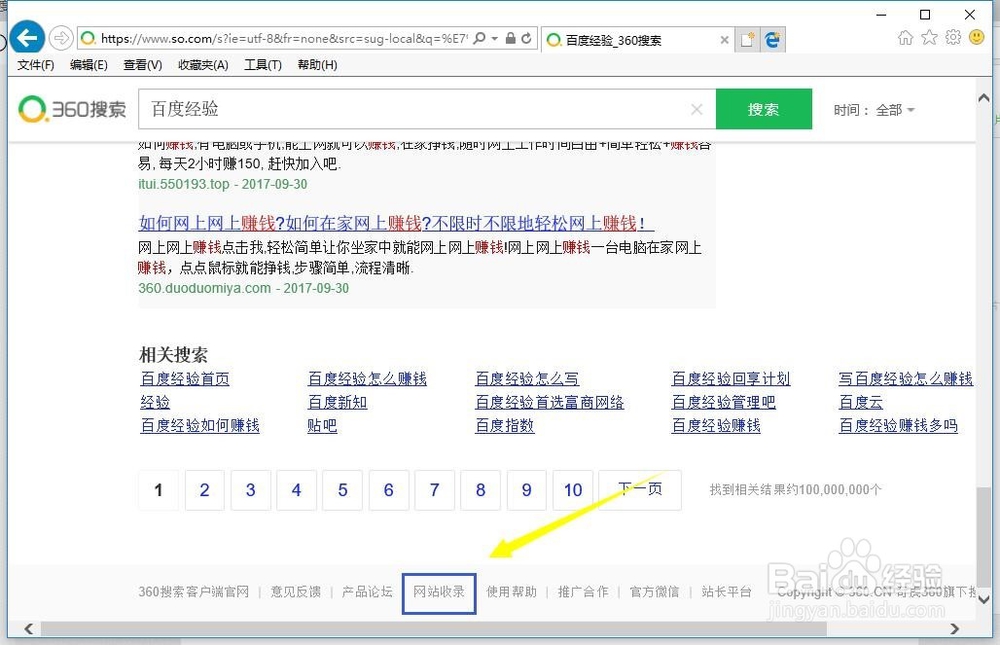This screenshot has height=645, width=1000.
Task: Open address bar search magnifier icon
Action: pyautogui.click(x=480, y=38)
